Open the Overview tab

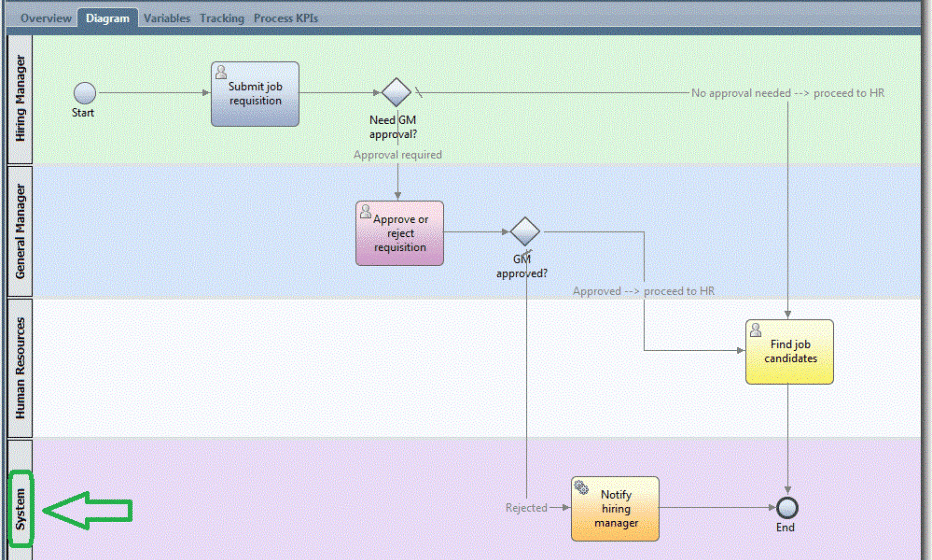click(46, 18)
